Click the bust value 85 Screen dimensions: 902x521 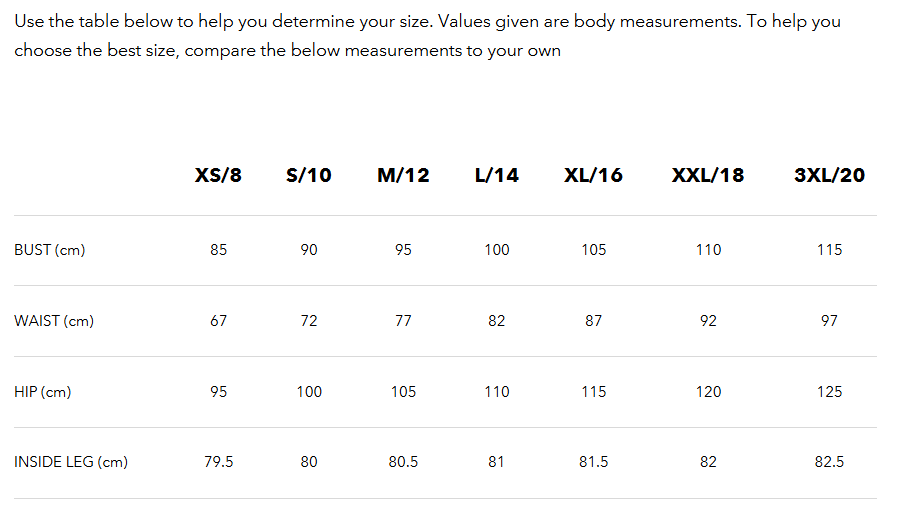click(219, 250)
